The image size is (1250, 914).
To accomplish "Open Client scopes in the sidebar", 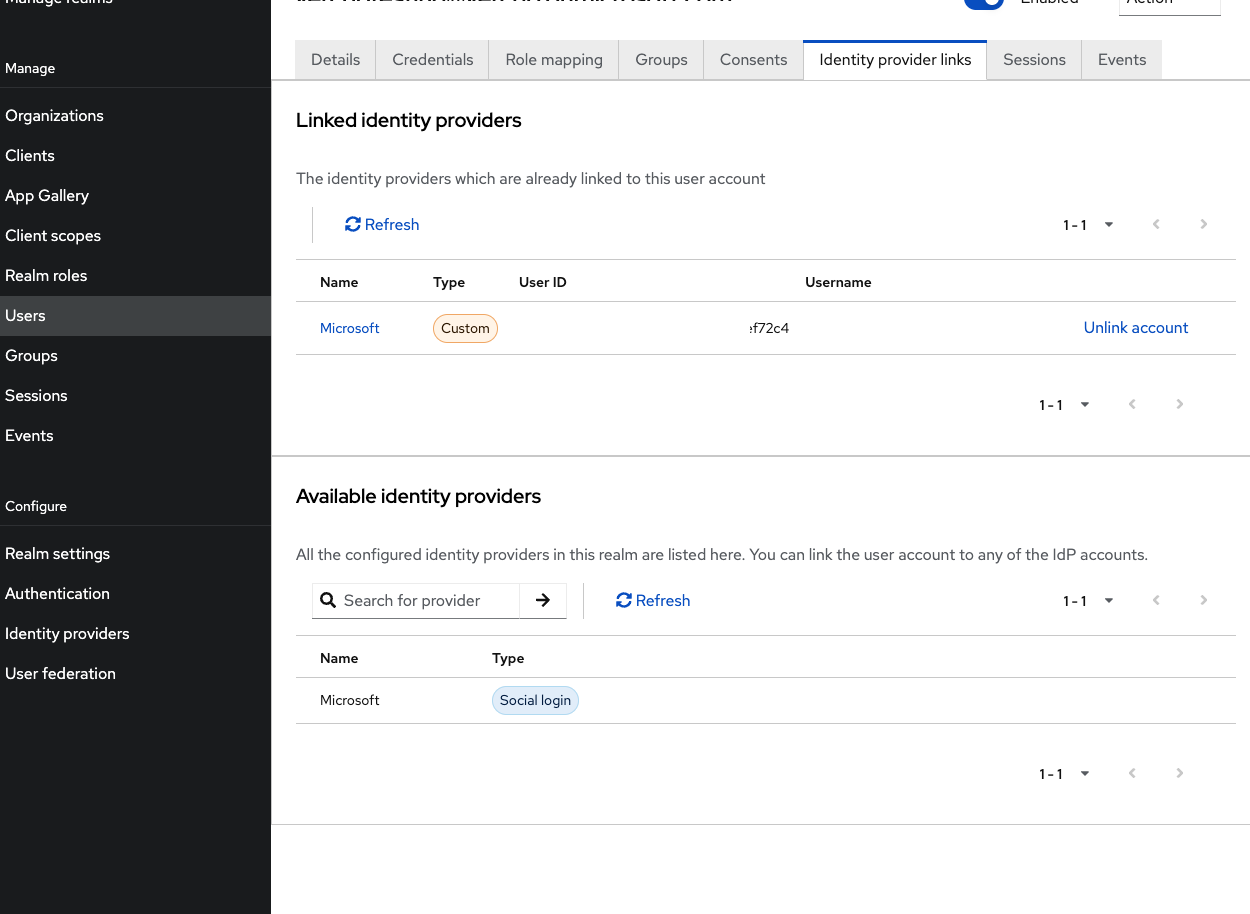I will [x=135, y=236].
